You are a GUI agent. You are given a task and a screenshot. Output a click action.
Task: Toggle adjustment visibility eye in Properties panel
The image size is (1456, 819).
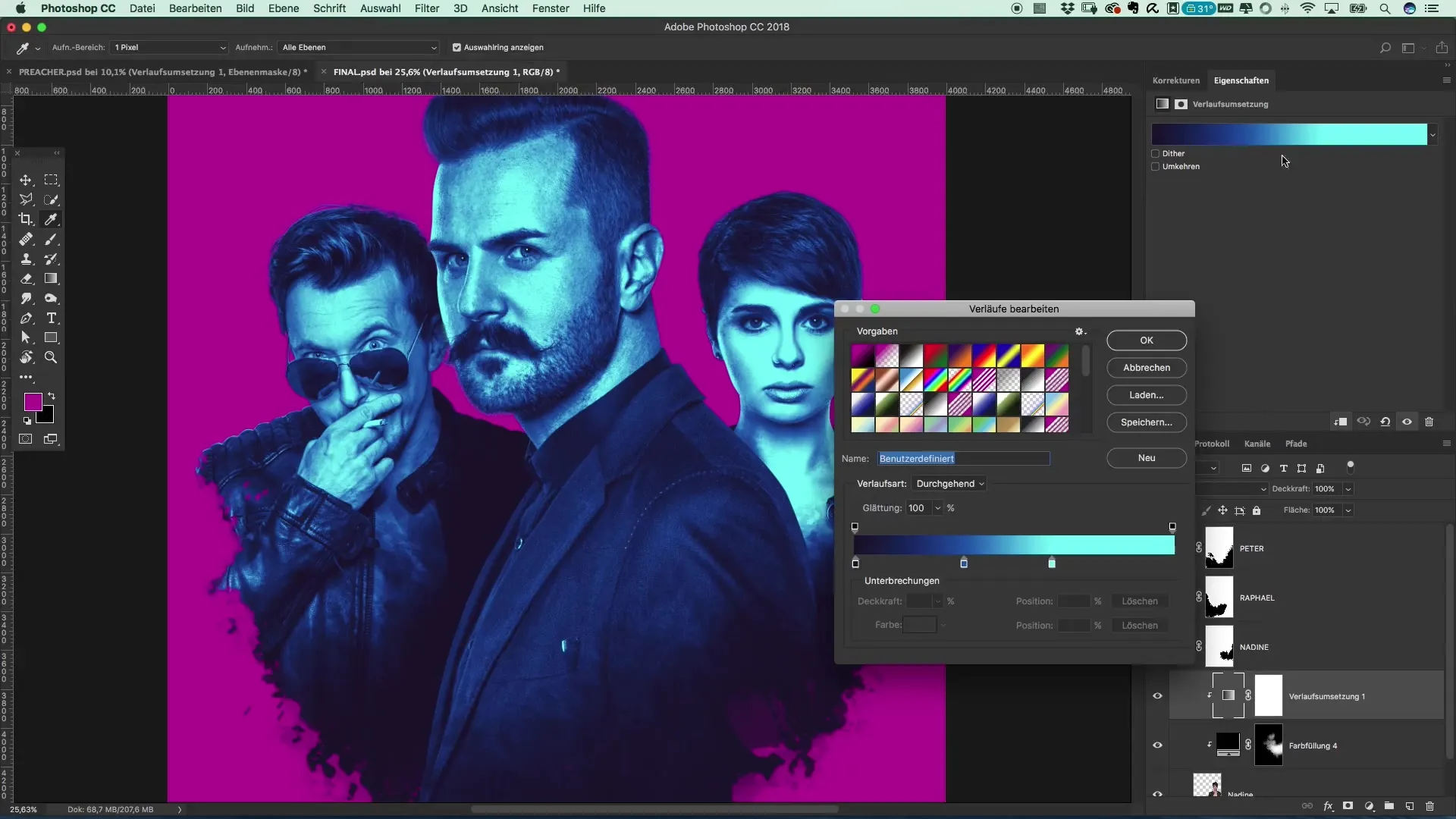coord(1407,422)
